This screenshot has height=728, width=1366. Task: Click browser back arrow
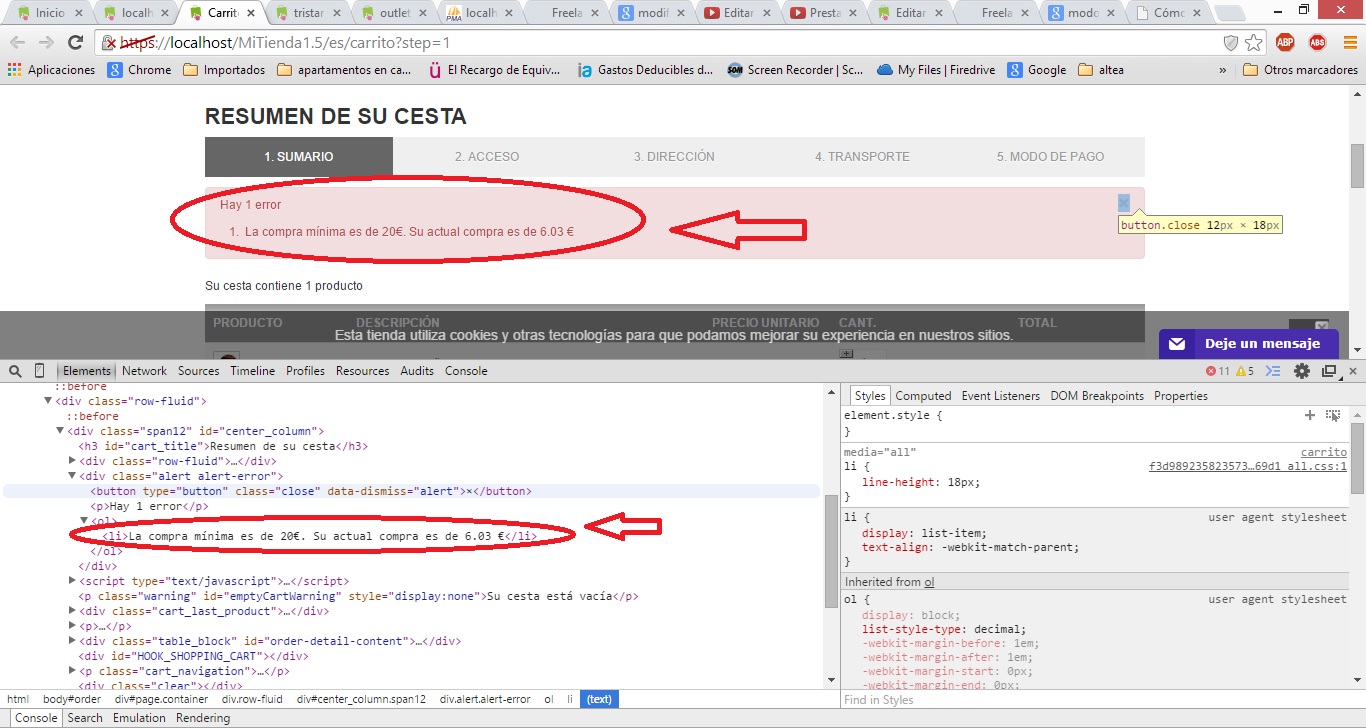point(18,43)
